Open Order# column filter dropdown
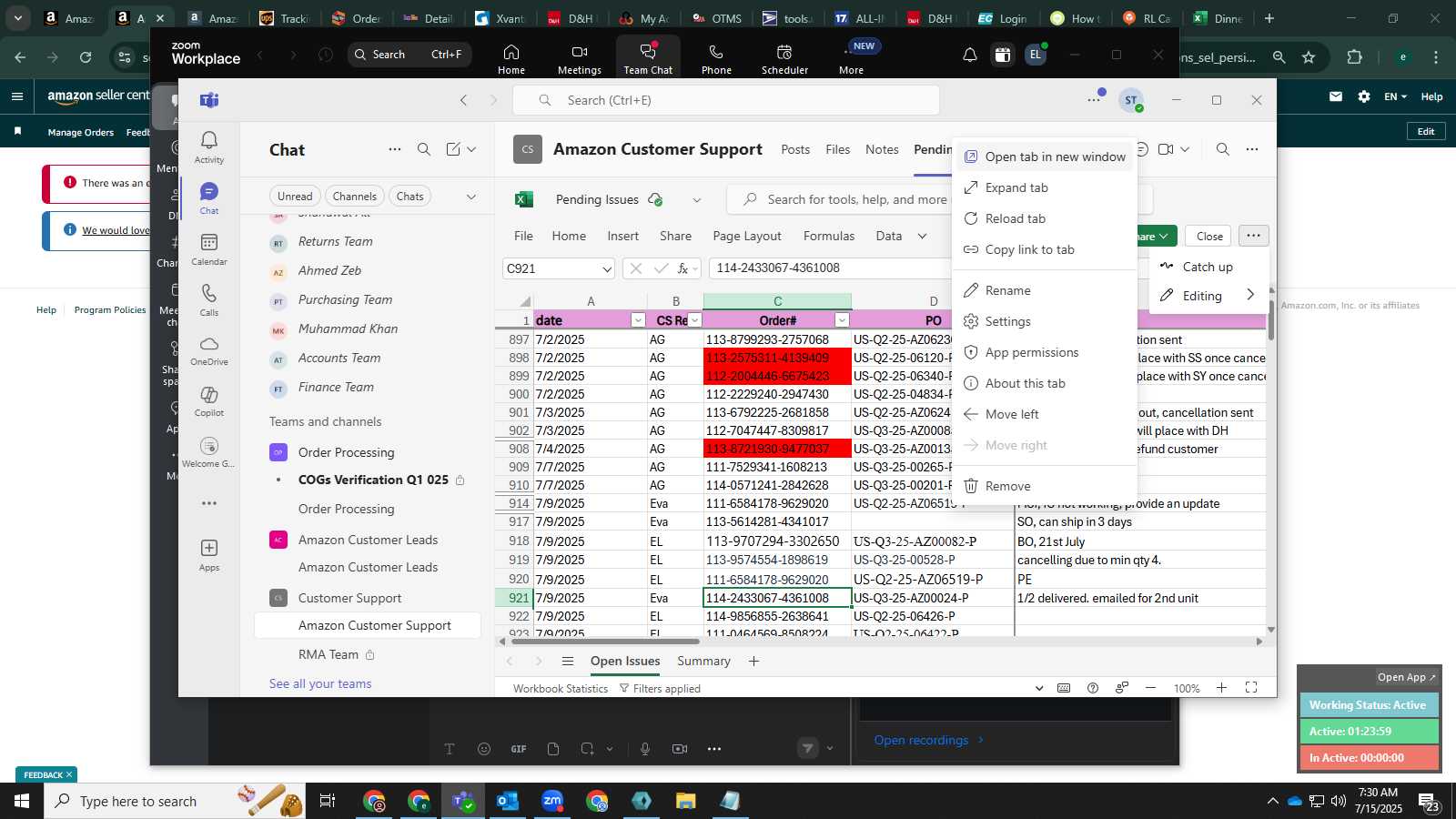Screen dimensions: 1456x819 click(842, 320)
